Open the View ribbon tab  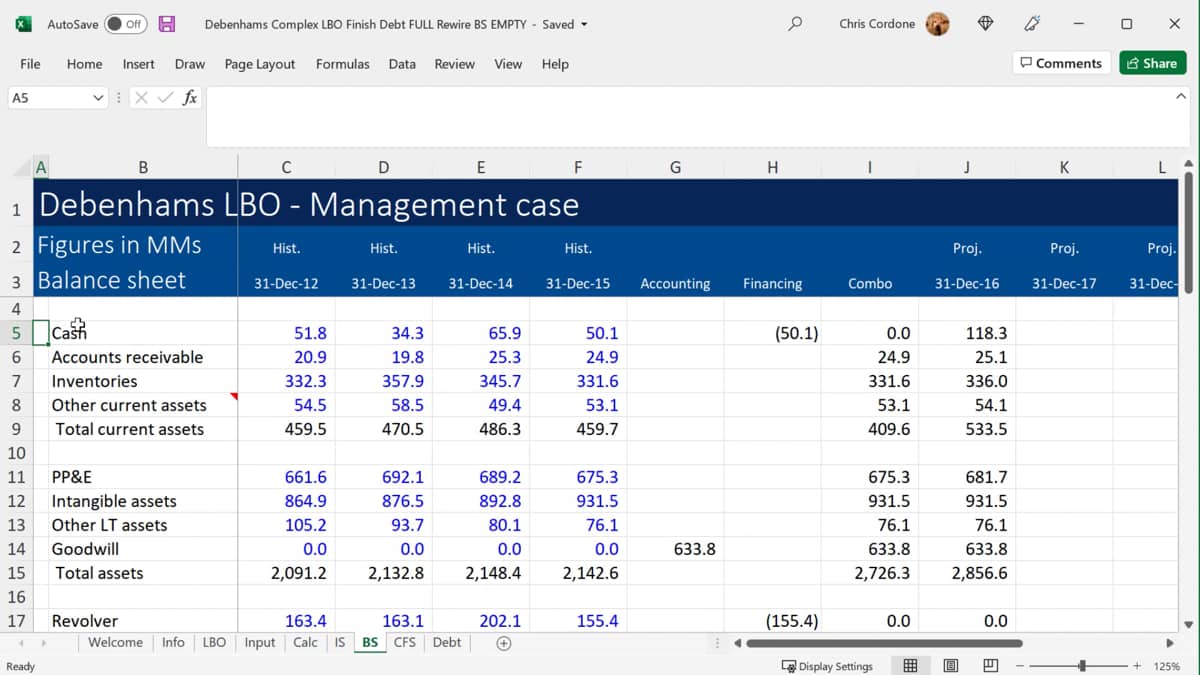point(508,64)
